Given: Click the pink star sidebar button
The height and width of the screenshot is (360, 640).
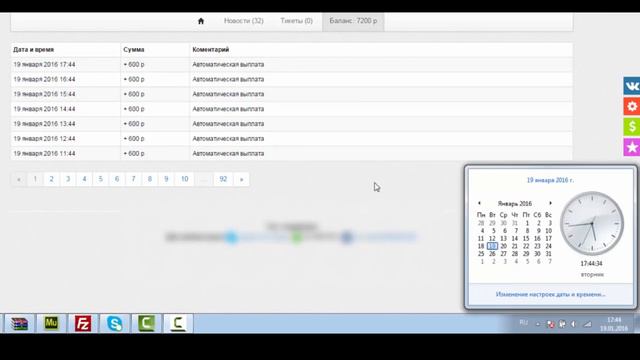Looking at the screenshot, I should 631,147.
